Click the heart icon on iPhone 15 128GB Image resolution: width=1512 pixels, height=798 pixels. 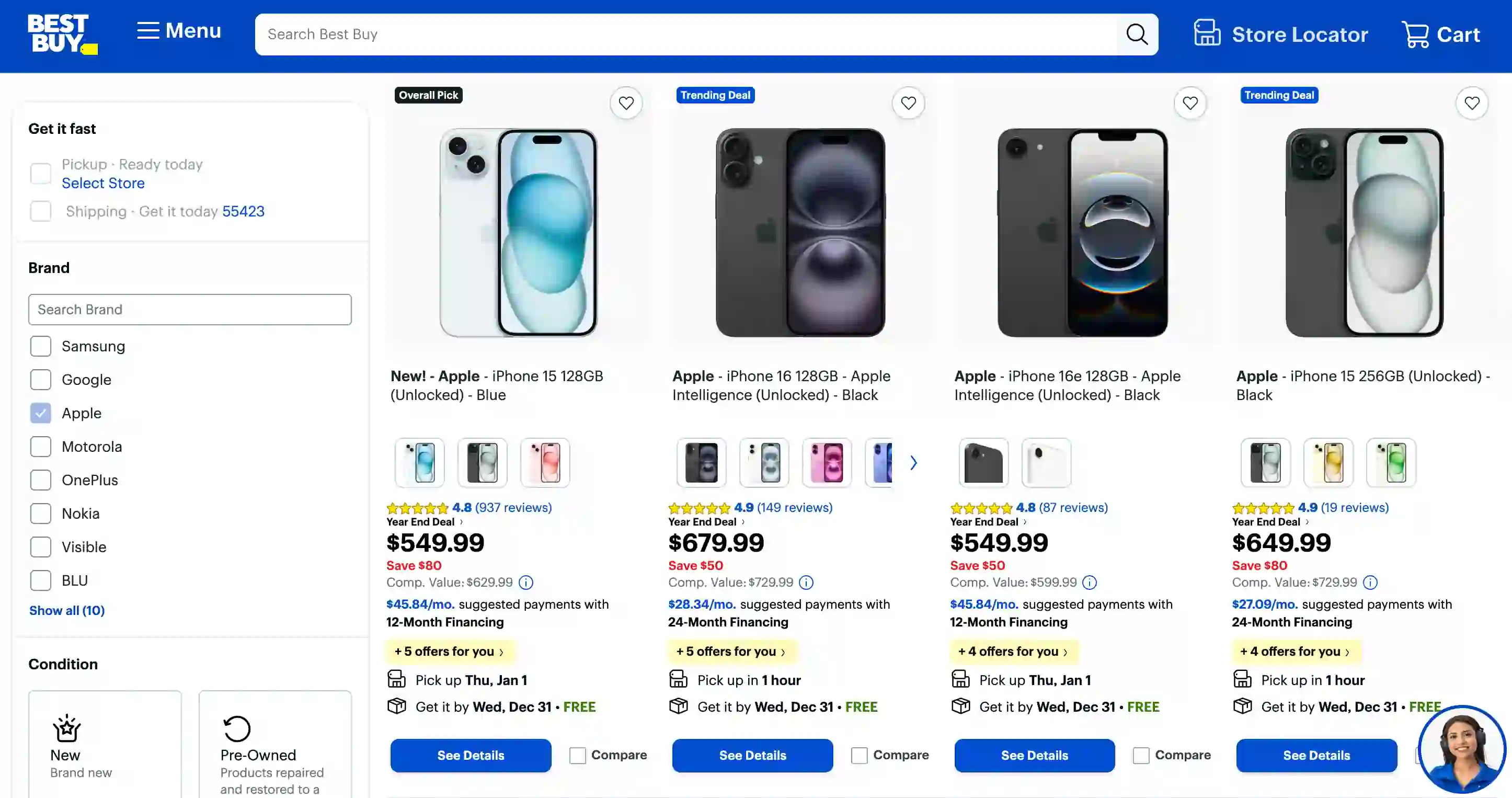(626, 103)
